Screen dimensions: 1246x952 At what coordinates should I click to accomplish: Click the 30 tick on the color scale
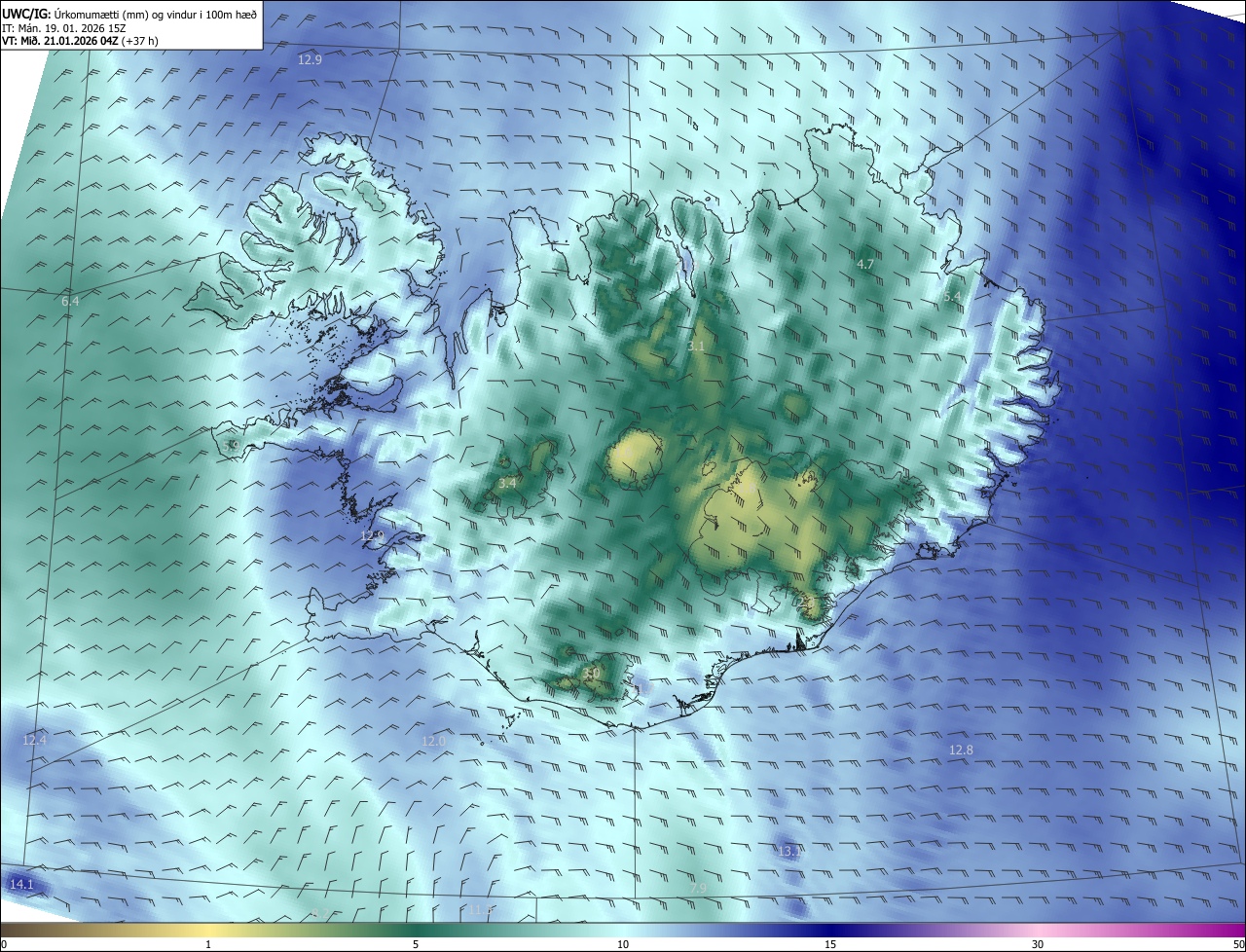pos(1038,944)
